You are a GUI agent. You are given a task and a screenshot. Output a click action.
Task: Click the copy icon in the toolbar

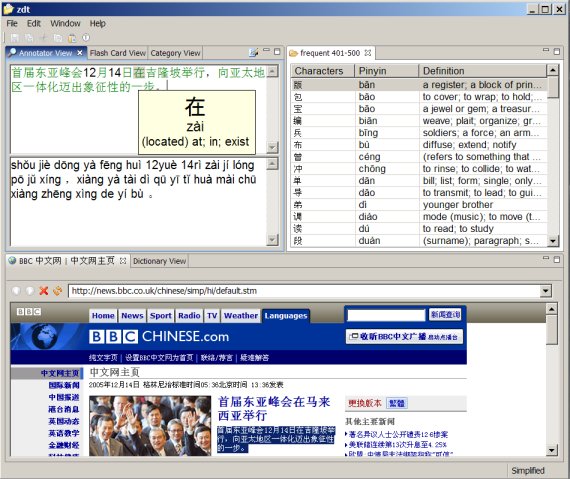[x=58, y=38]
